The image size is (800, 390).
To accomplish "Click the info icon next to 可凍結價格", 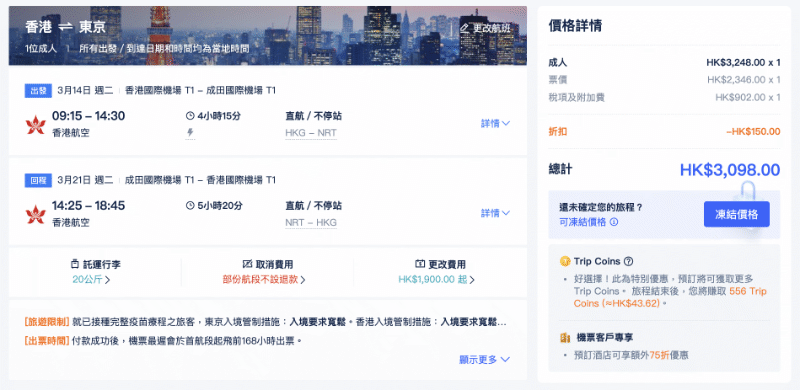I will tap(614, 222).
